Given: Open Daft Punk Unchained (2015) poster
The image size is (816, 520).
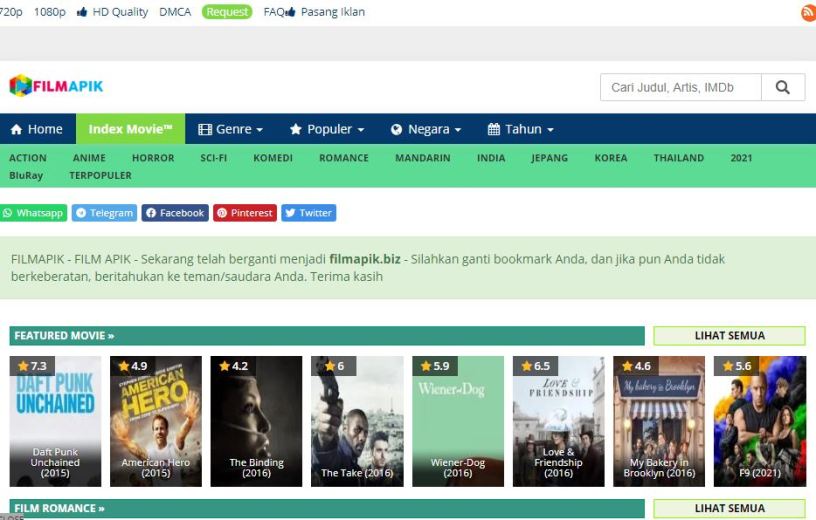Looking at the screenshot, I should [55, 421].
